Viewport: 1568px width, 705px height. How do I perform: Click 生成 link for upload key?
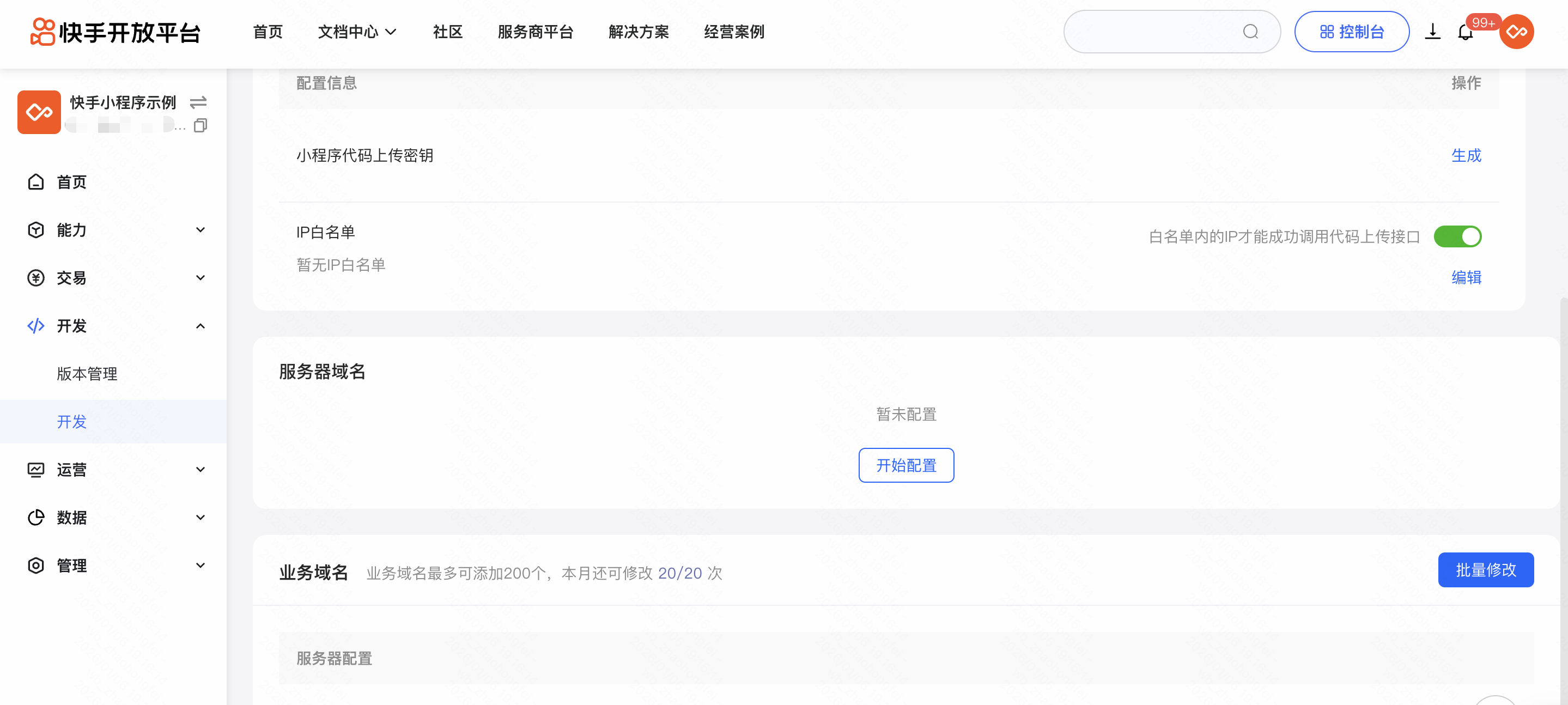[x=1466, y=155]
